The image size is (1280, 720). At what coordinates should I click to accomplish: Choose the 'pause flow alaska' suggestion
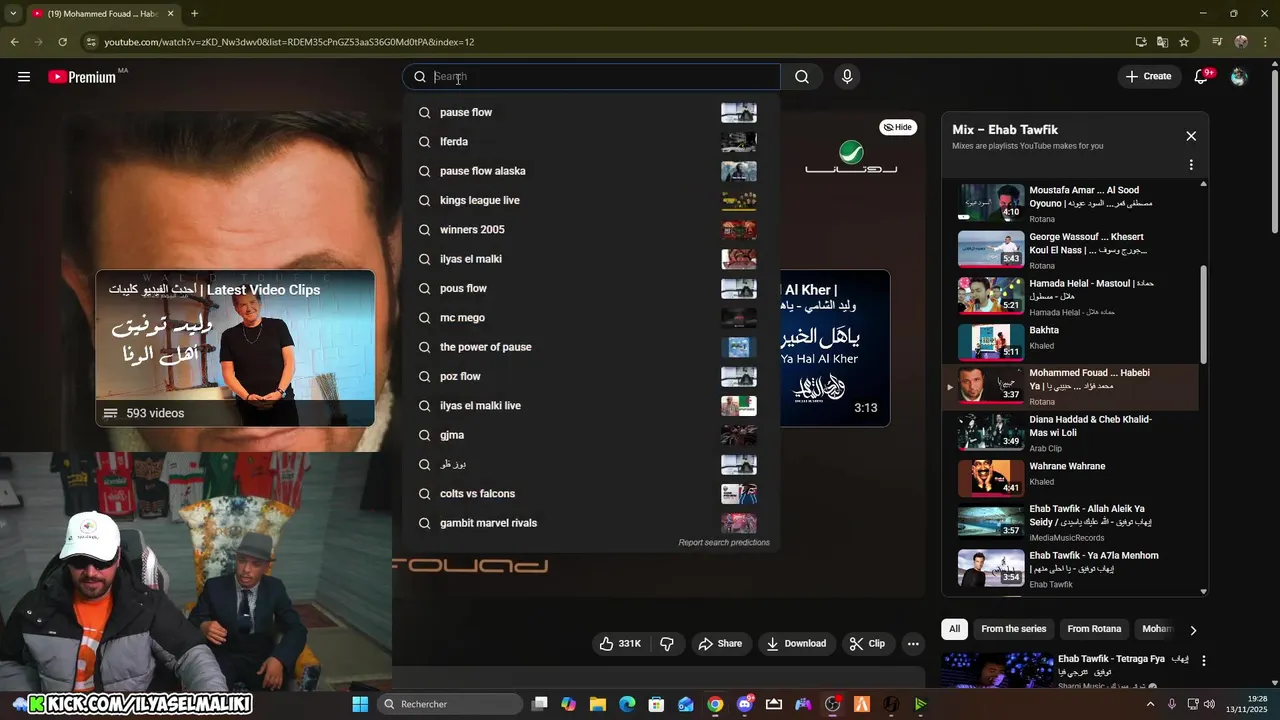coord(590,171)
